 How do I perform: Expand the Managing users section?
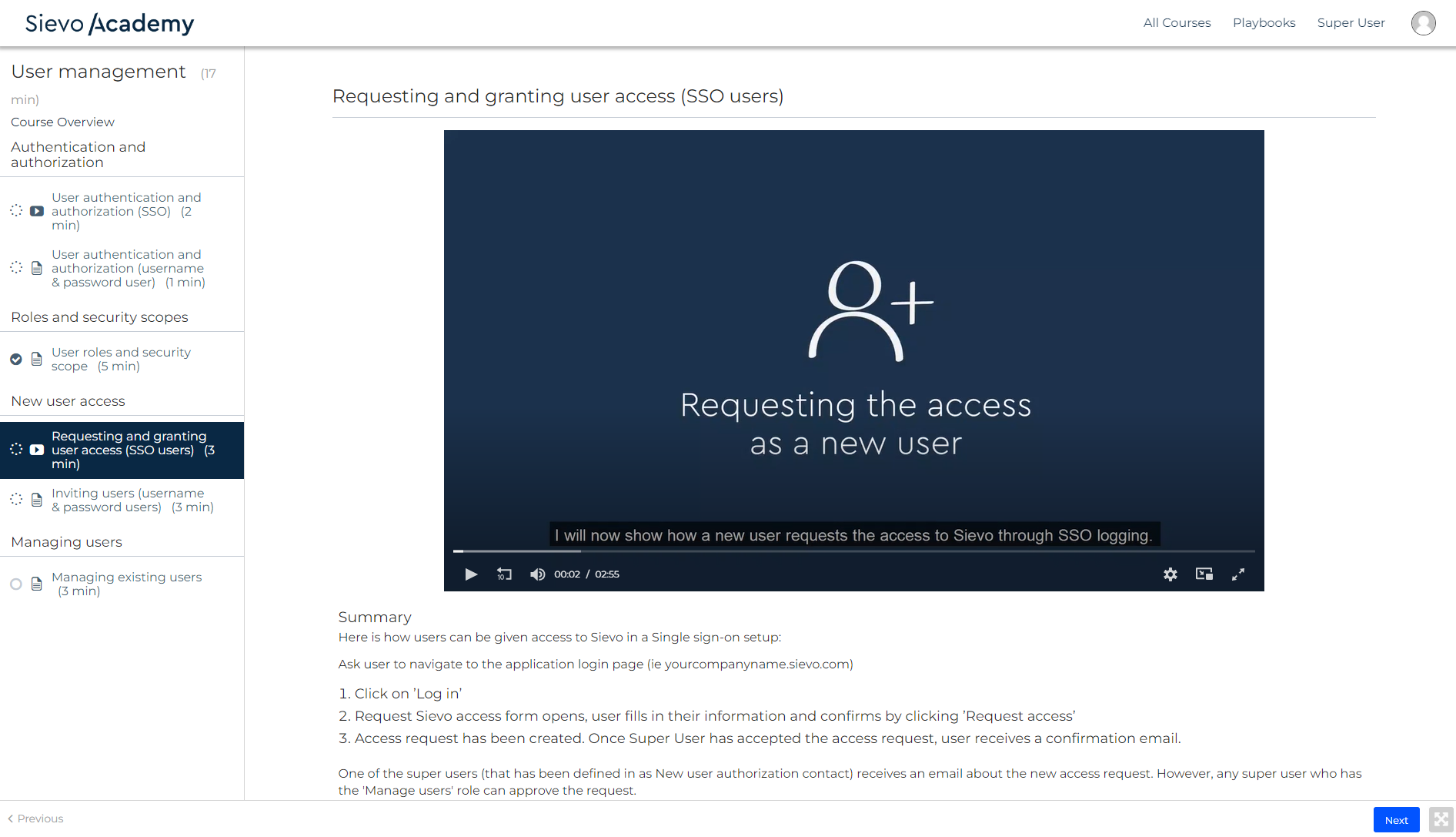pyautogui.click(x=66, y=542)
